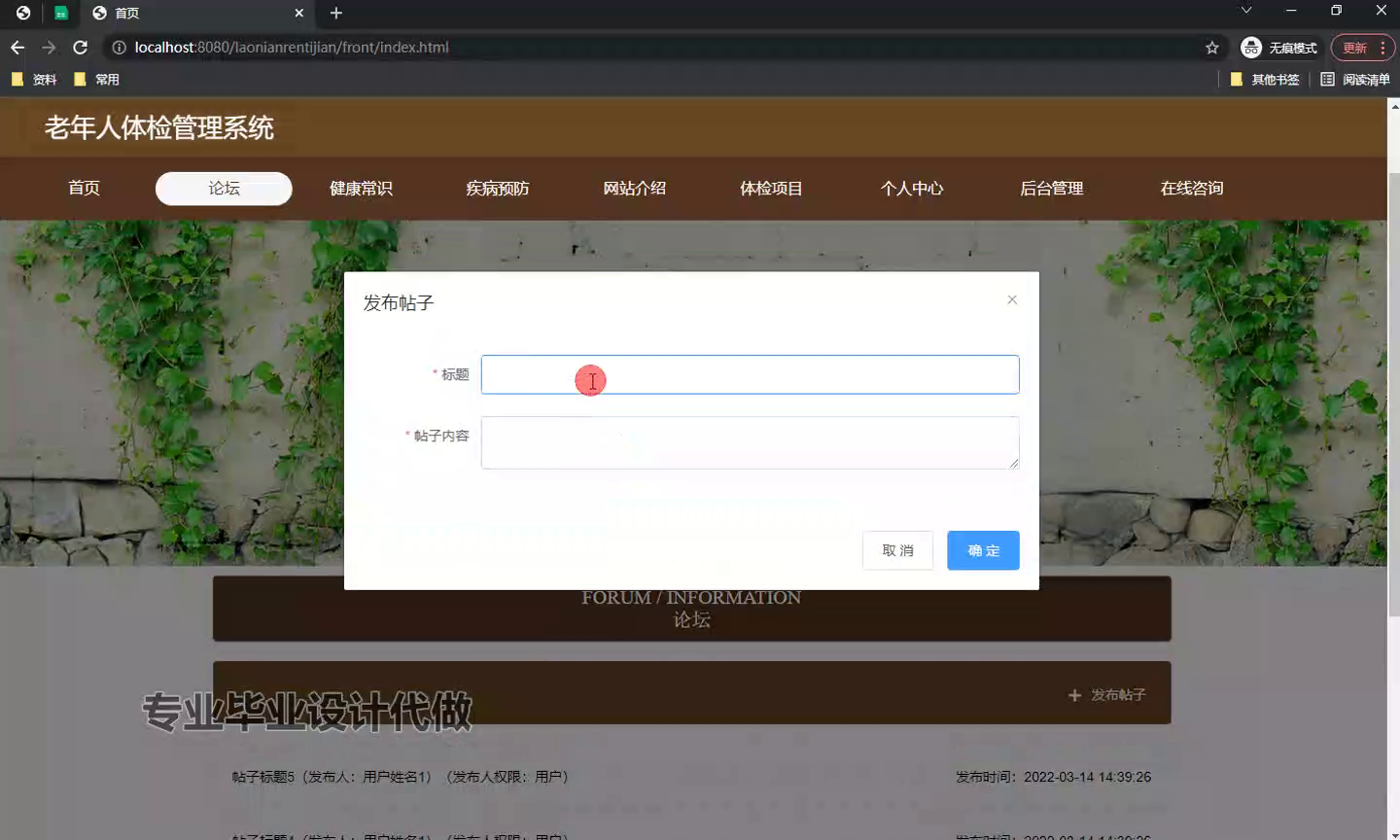Go to 个人中心 in the navigation
The height and width of the screenshot is (840, 1400).
coord(912,189)
